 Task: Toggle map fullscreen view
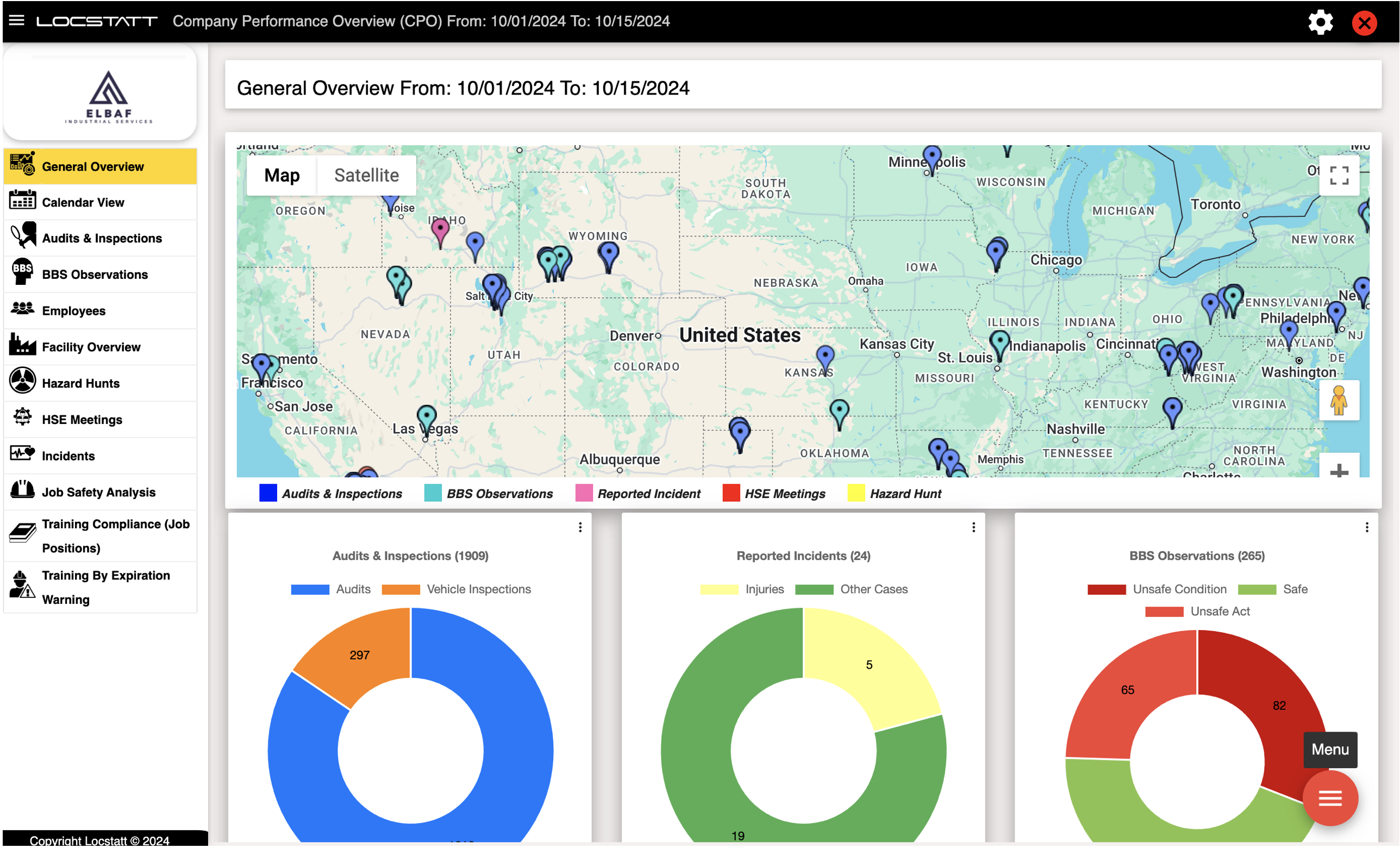tap(1339, 176)
